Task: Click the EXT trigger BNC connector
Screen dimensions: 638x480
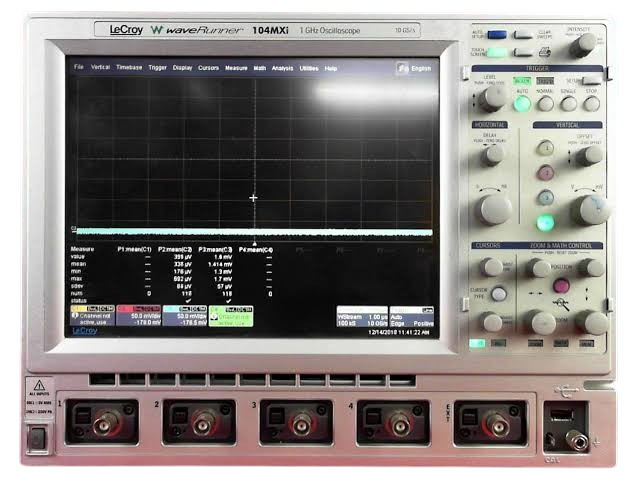Action: tap(496, 425)
